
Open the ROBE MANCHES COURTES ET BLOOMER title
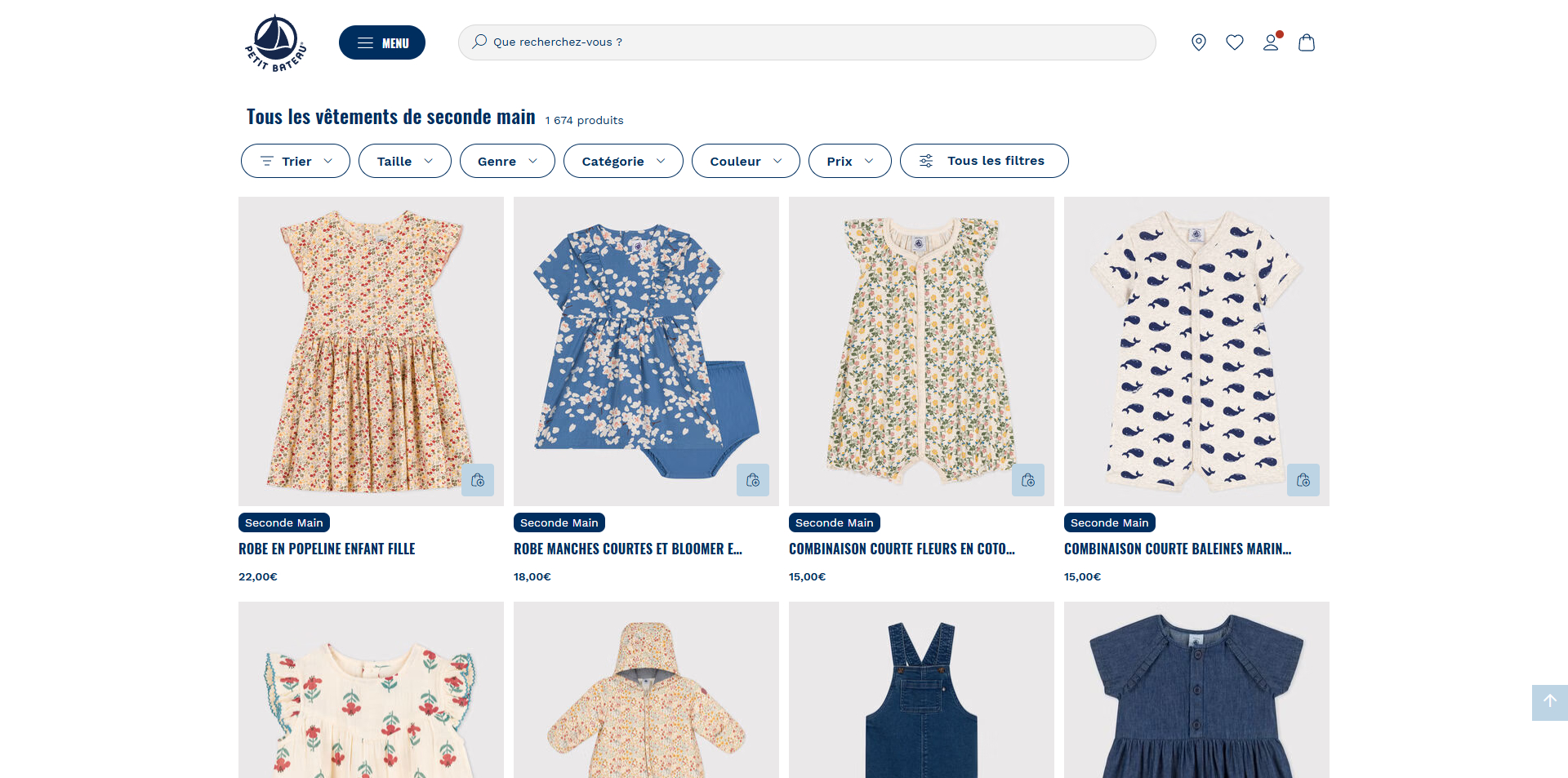(x=628, y=549)
